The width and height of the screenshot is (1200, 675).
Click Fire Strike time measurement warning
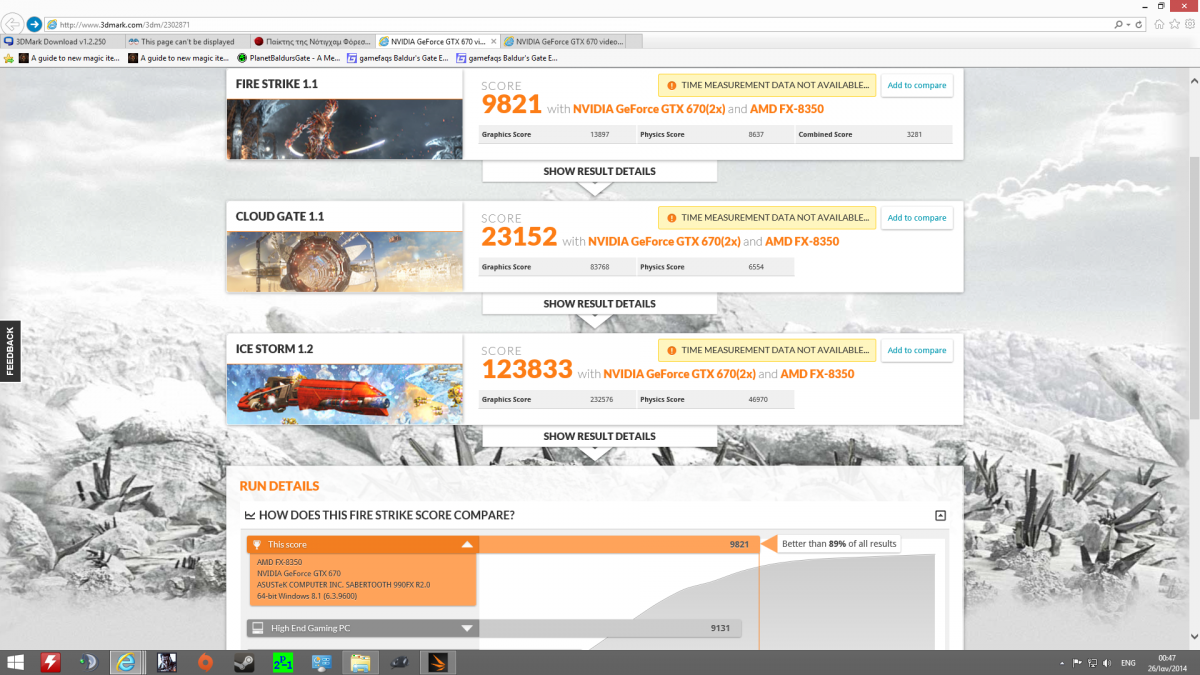pos(767,85)
